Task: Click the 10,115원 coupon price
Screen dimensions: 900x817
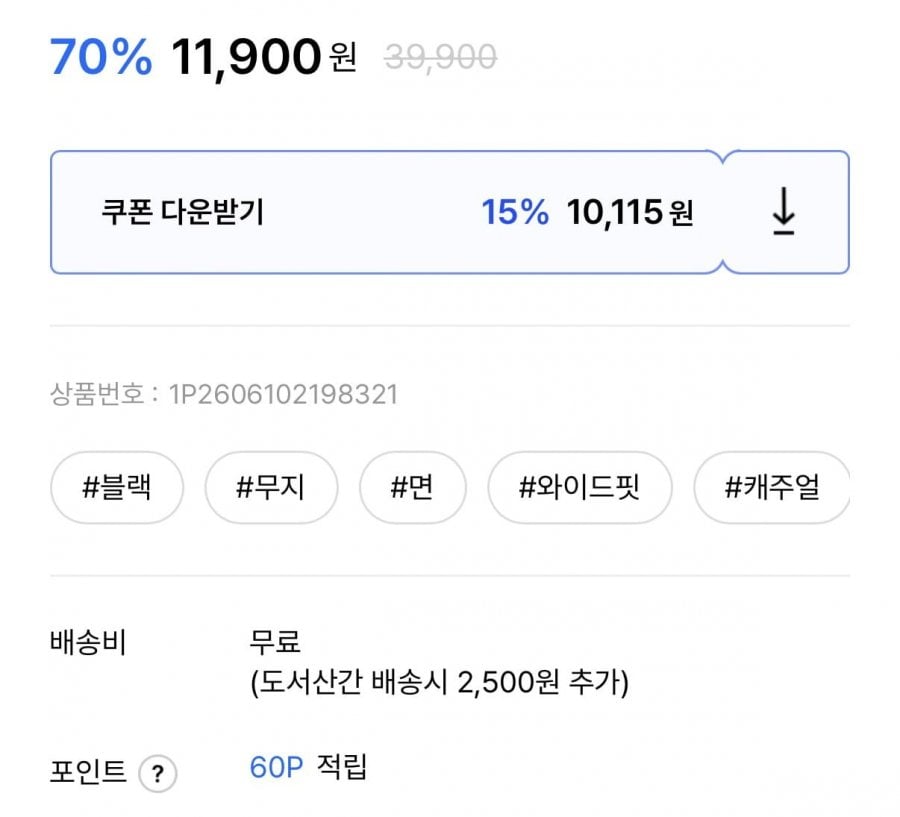Action: (x=630, y=212)
